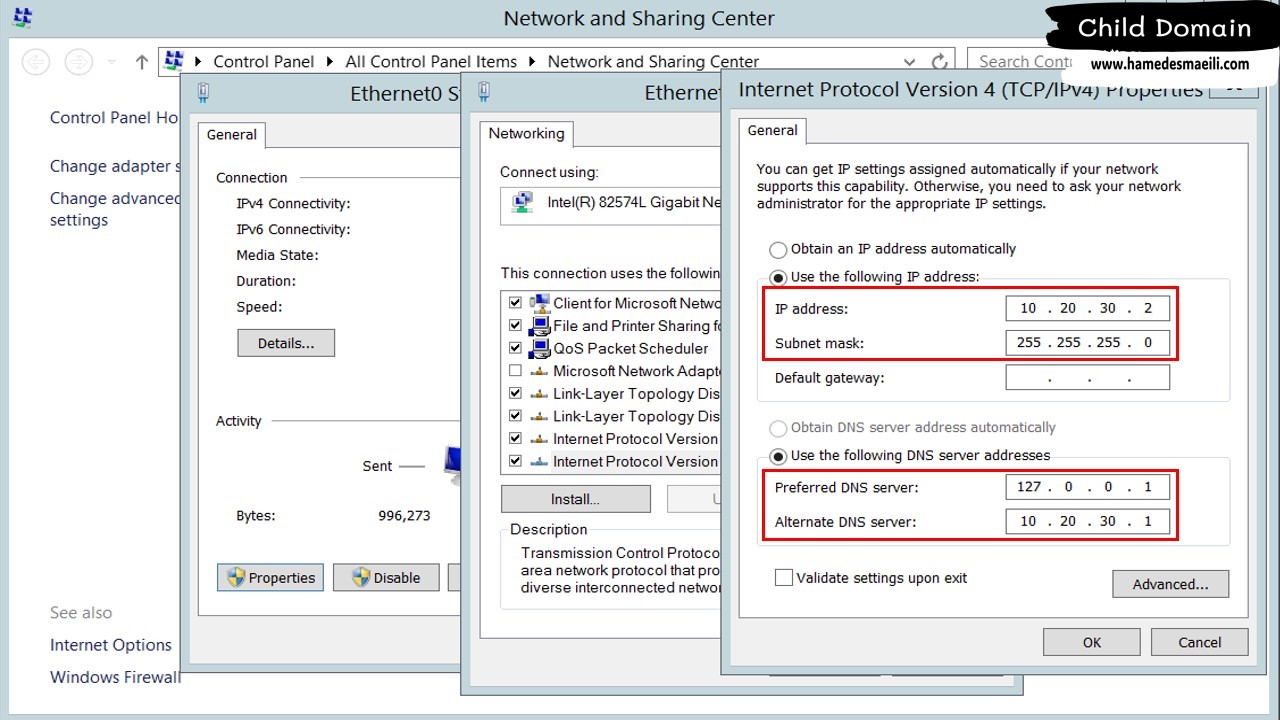Click the Default gateway field
Image resolution: width=1280 pixels, height=720 pixels.
tap(1088, 378)
